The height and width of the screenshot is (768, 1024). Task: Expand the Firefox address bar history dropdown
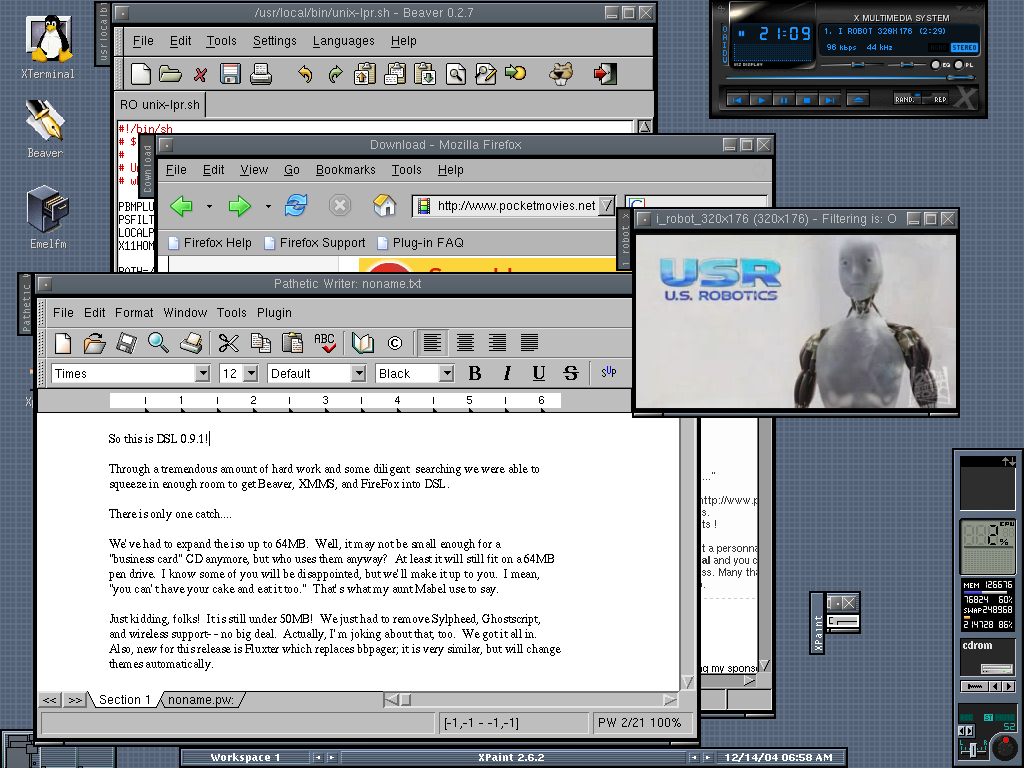(607, 206)
